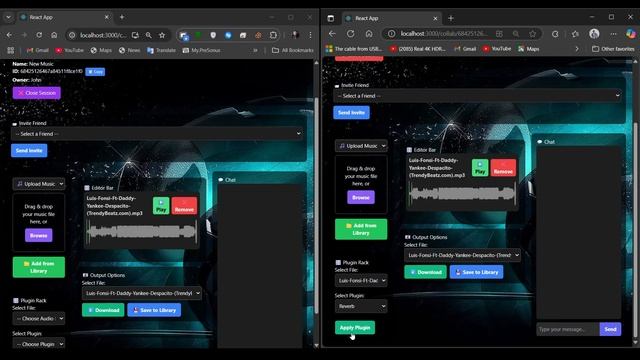Screen dimensions: 640x360
Task: Reload the page in the left browser window
Action: pyautogui.click(x=39, y=35)
